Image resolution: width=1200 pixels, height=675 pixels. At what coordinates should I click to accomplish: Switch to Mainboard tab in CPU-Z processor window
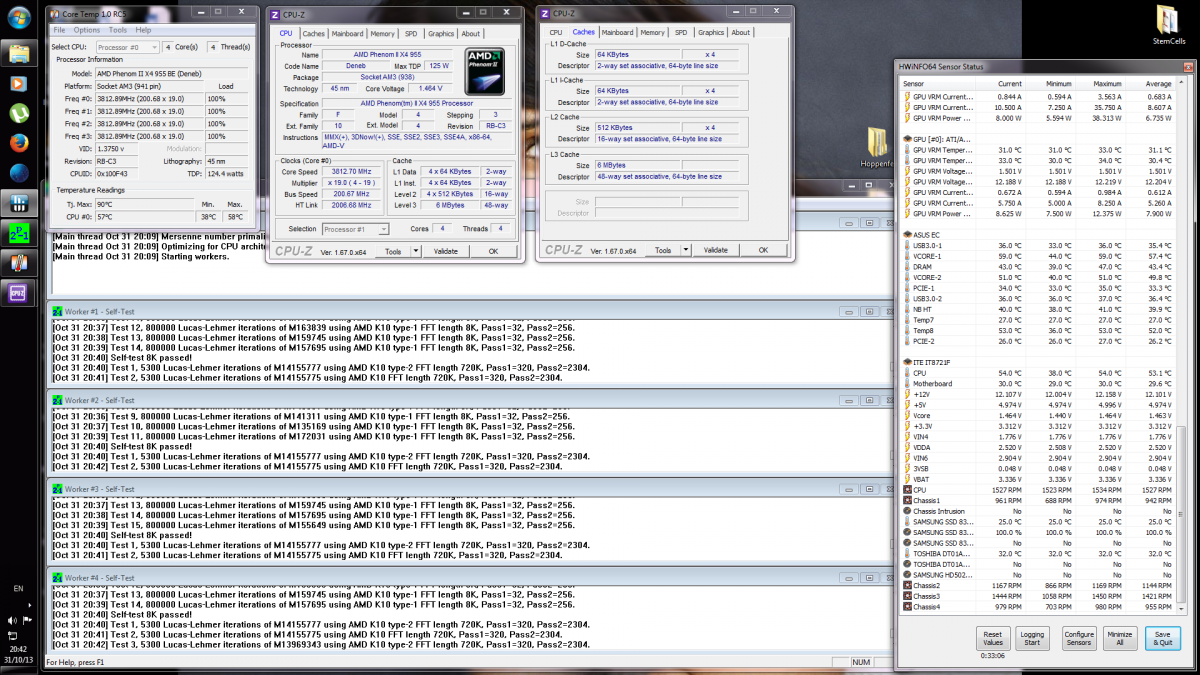click(347, 33)
